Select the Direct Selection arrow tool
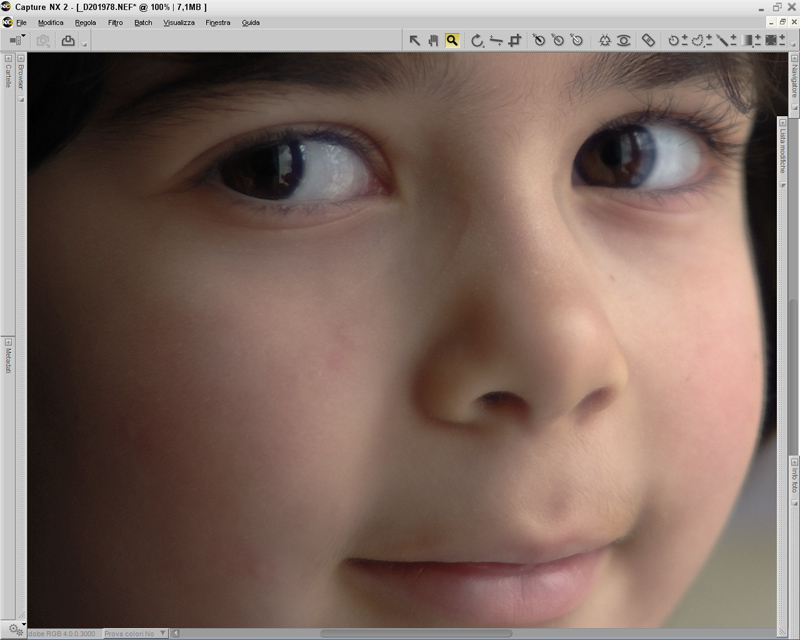Viewport: 800px width, 640px height. [415, 40]
